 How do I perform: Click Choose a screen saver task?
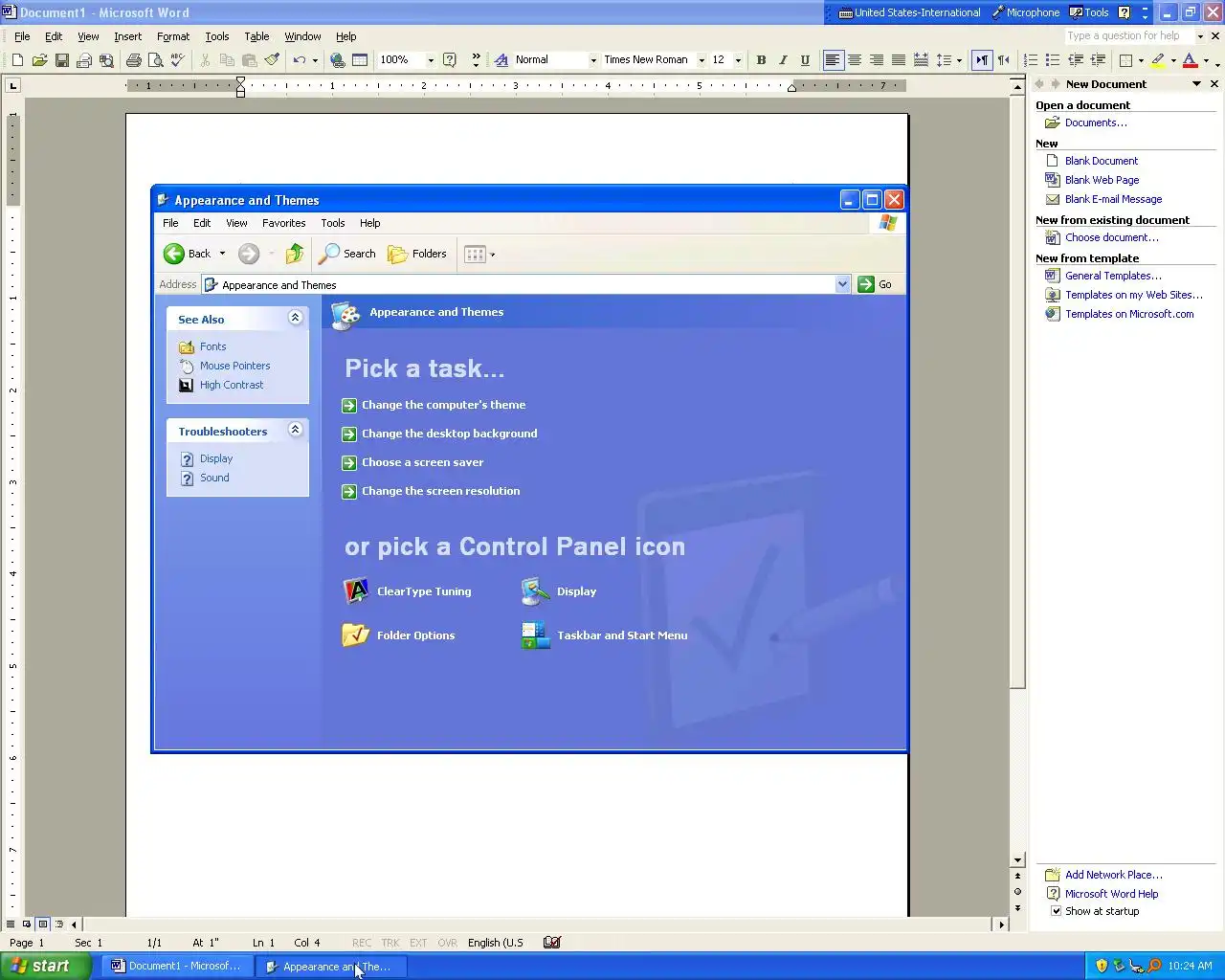coord(412,462)
